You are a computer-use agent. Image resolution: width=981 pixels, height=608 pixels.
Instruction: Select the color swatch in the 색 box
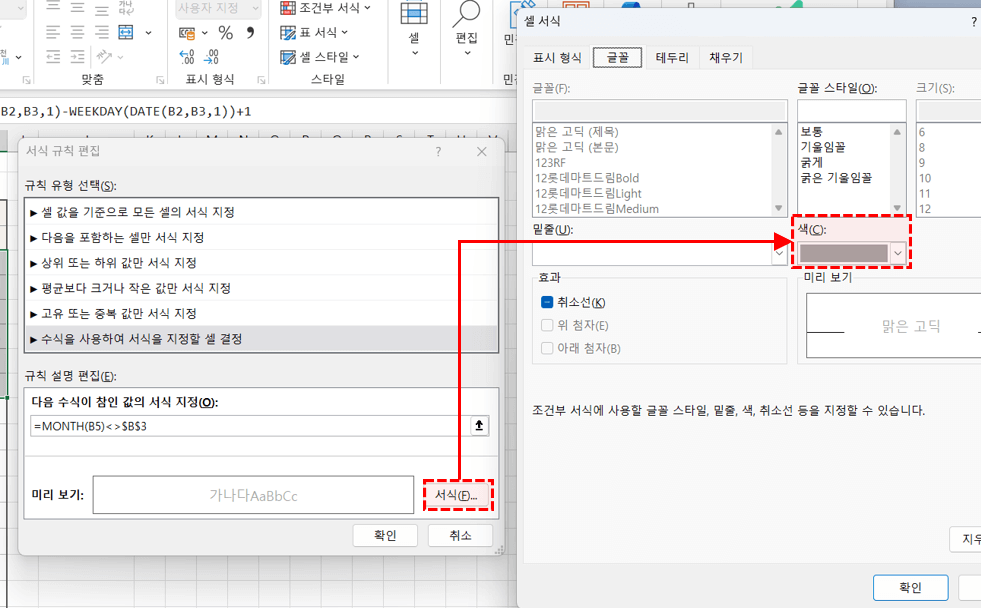pyautogui.click(x=845, y=252)
